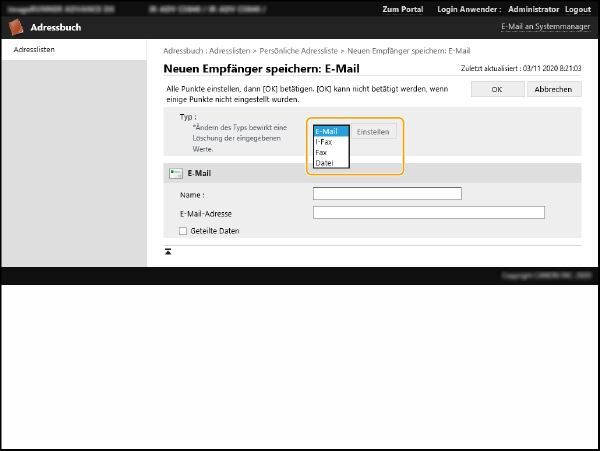The height and width of the screenshot is (451, 600).
Task: Navigate to Persönliche Adressliste breadcrumb
Action: [302, 51]
